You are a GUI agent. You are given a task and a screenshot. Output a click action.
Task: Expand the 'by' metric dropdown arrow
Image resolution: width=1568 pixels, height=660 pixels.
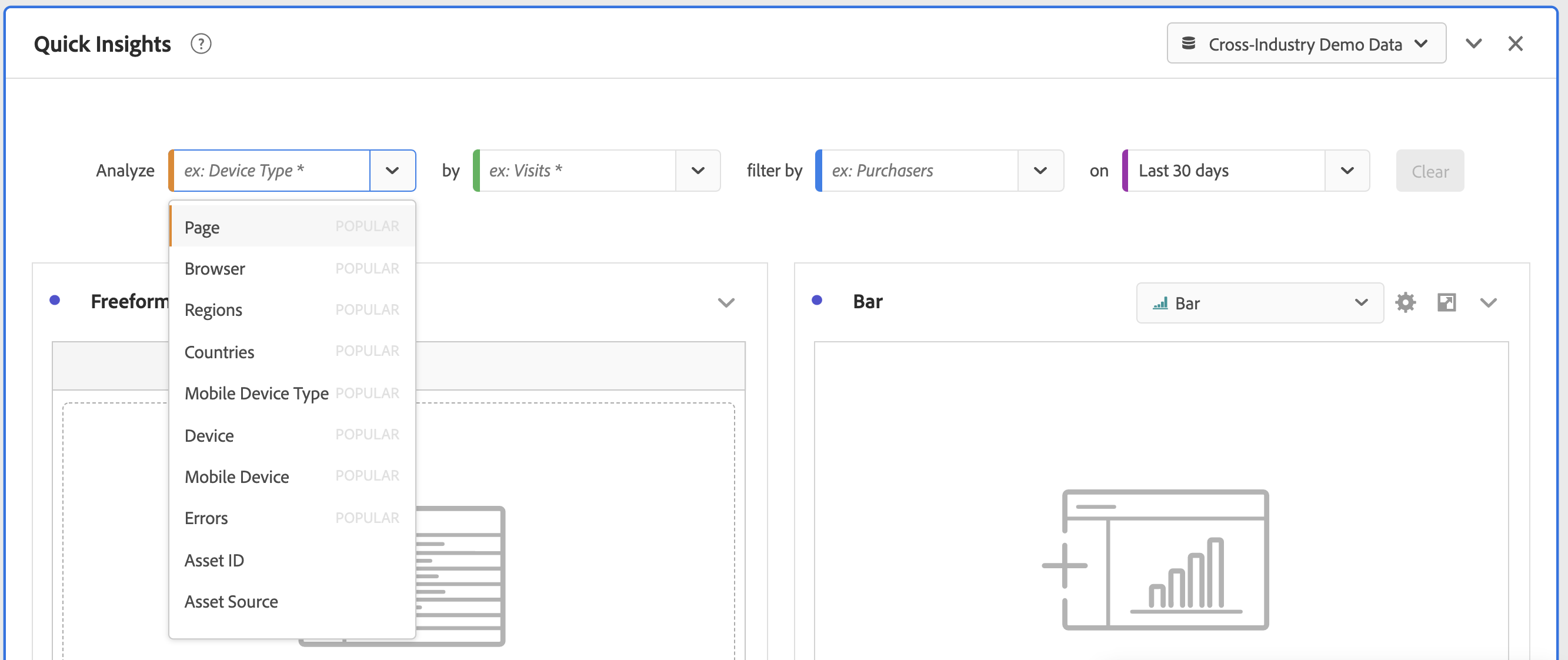pyautogui.click(x=698, y=171)
